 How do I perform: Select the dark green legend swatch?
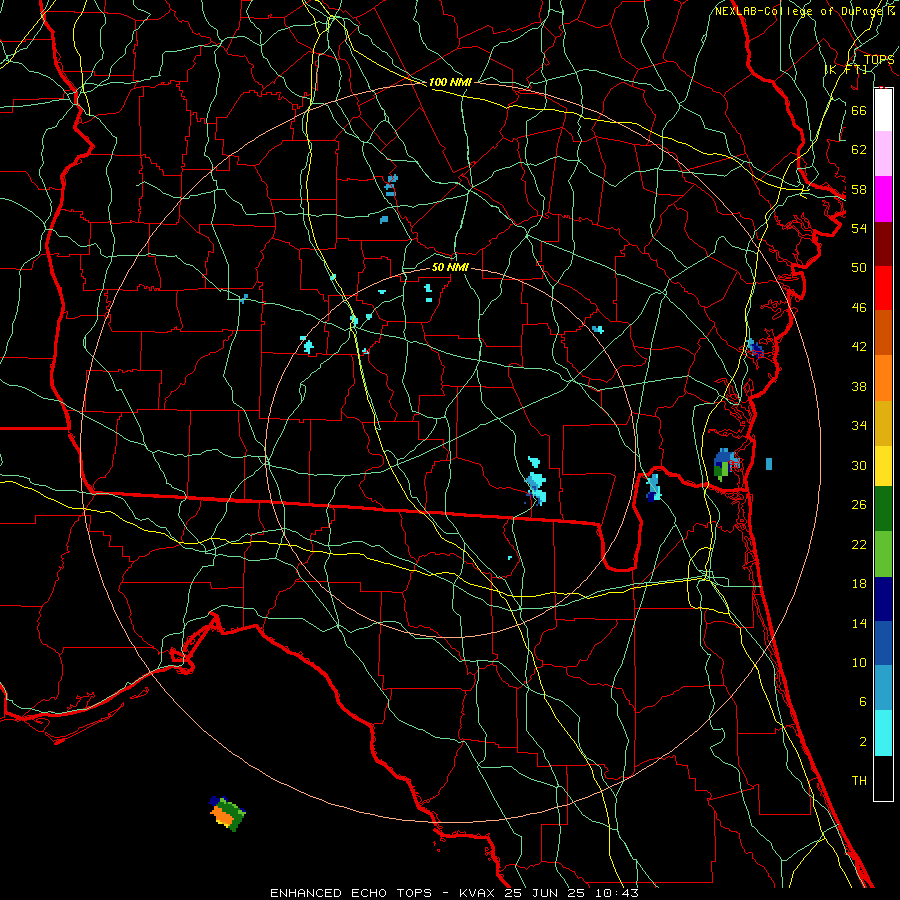(883, 509)
